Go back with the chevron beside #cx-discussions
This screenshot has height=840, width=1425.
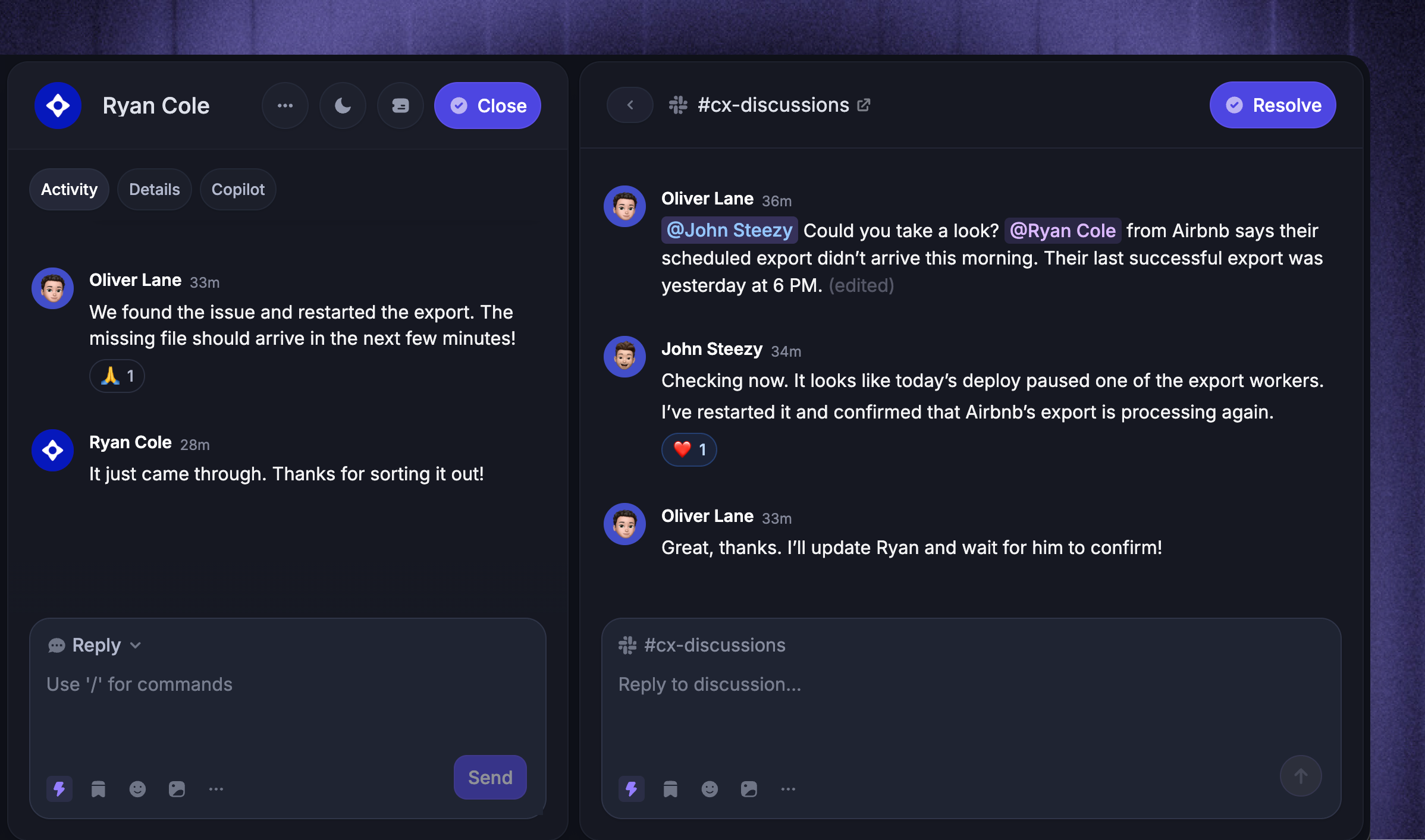(x=630, y=105)
